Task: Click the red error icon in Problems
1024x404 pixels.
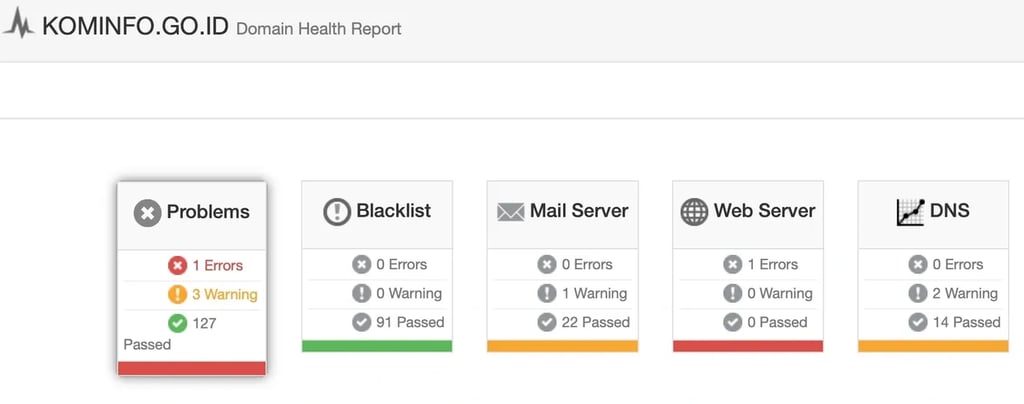Action: point(178,265)
